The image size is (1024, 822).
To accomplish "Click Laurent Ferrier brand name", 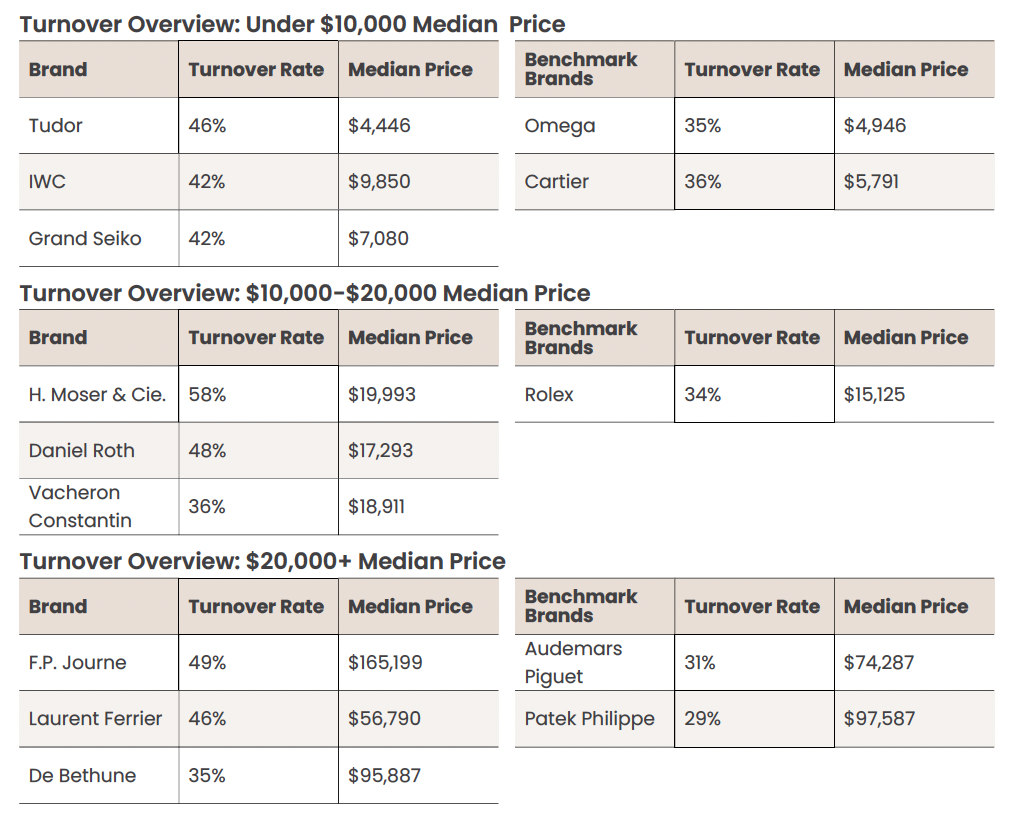I will (95, 719).
